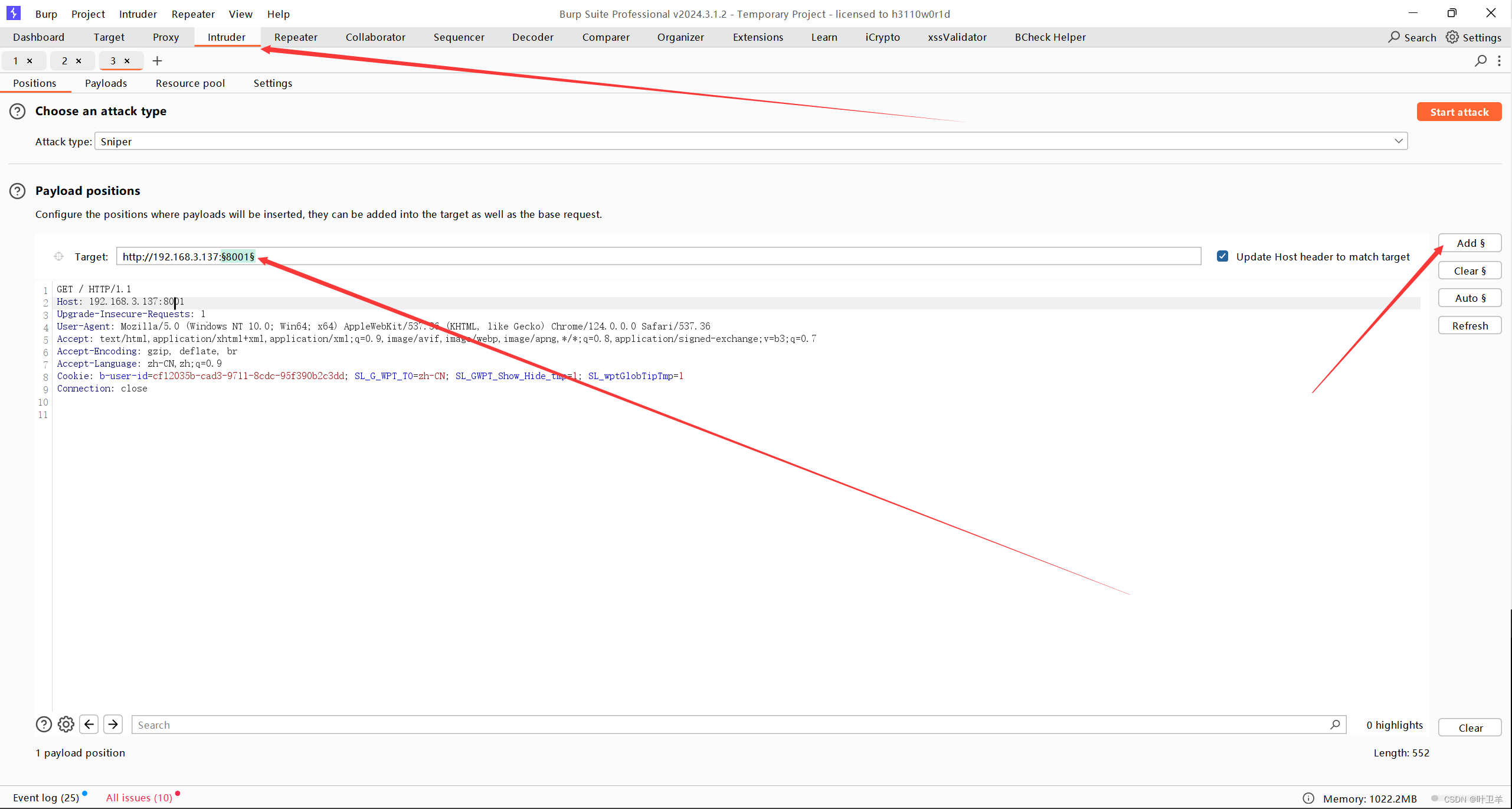The height and width of the screenshot is (809, 1512).
Task: Select Intruder attack tab 1
Action: [x=15, y=61]
